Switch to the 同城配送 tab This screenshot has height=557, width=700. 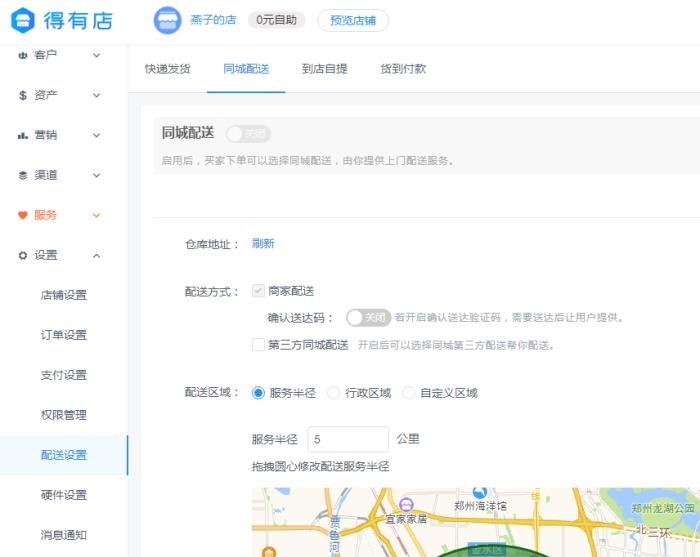[x=246, y=69]
